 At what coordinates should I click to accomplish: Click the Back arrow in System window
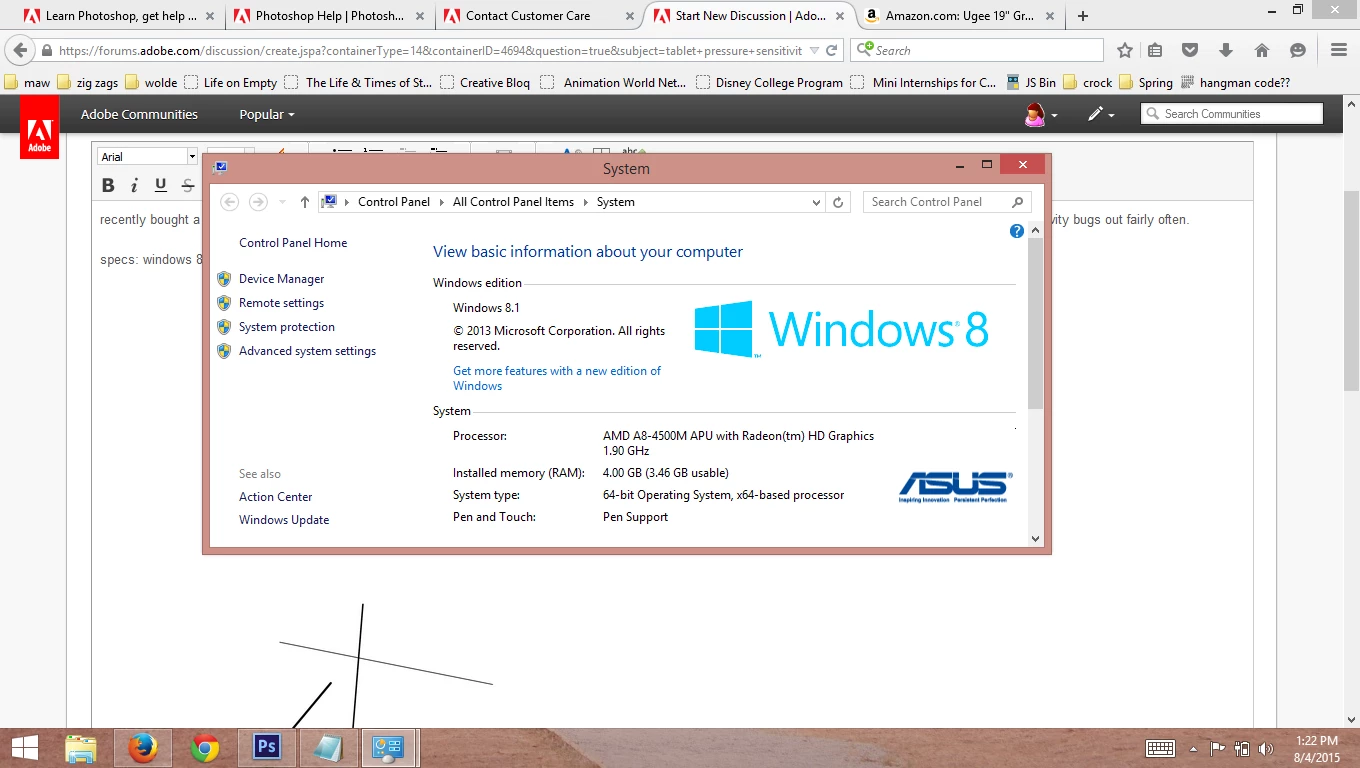229,202
